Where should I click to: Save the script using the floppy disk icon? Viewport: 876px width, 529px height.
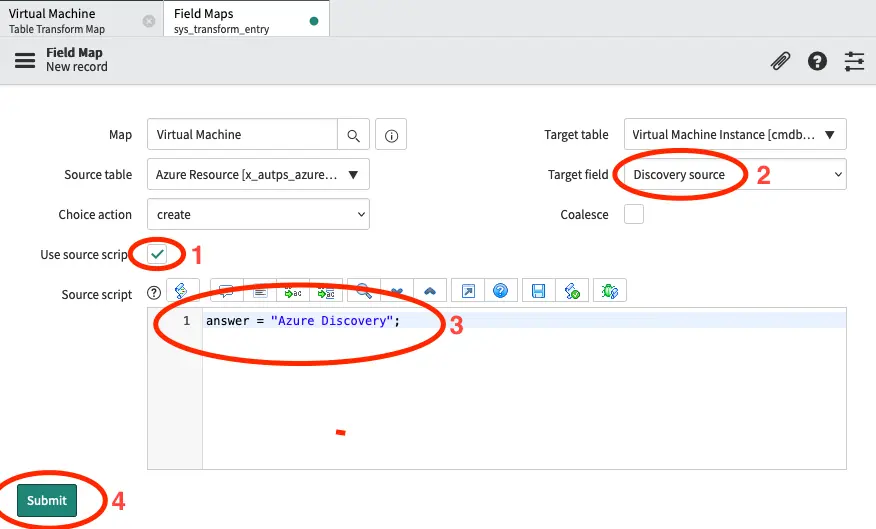pos(538,291)
